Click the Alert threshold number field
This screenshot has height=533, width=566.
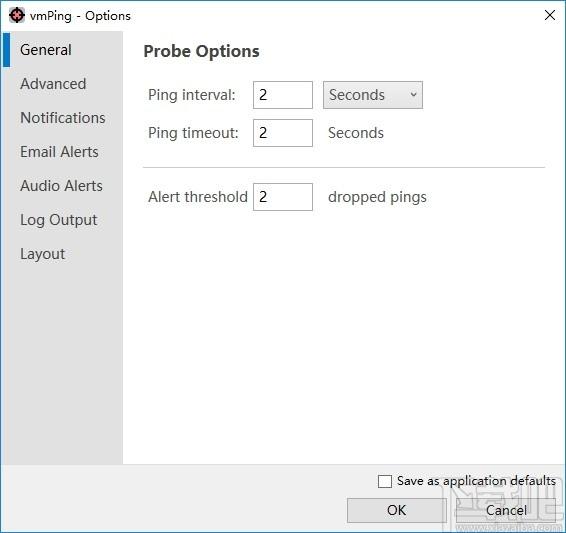click(283, 197)
